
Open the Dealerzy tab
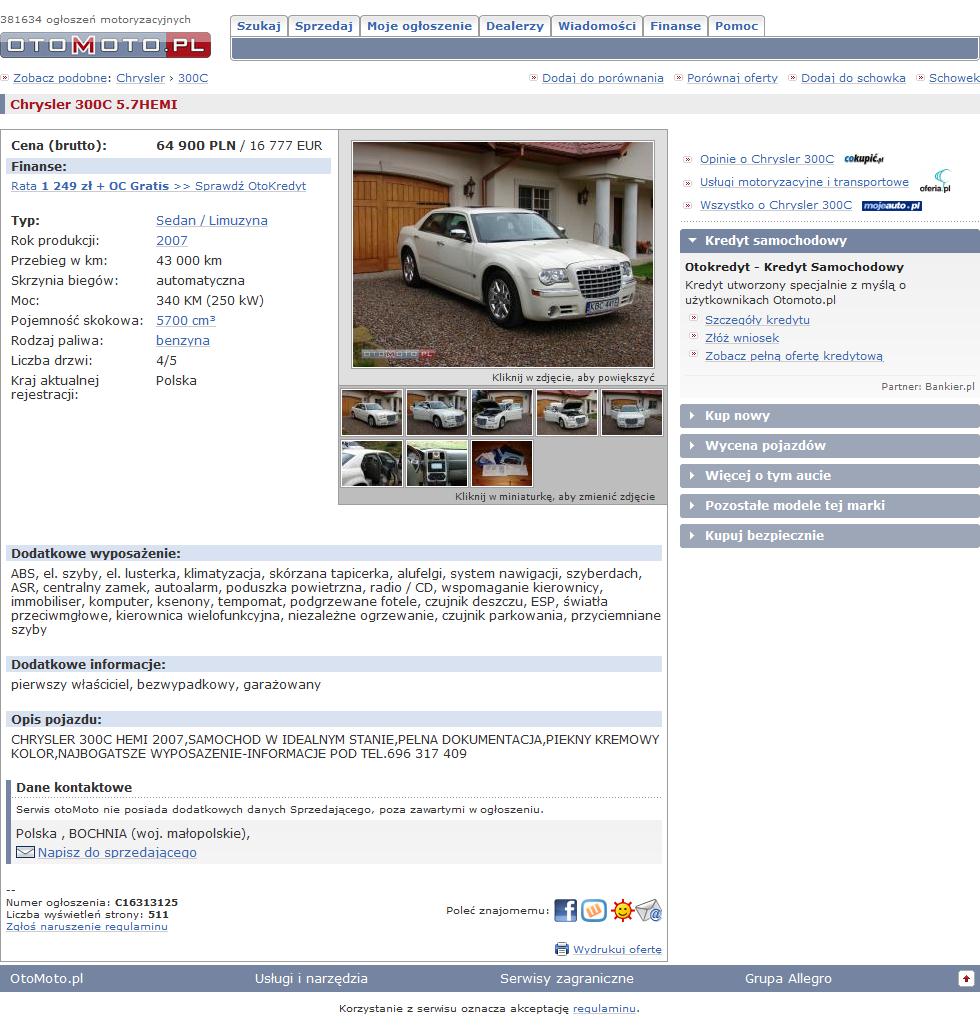[x=515, y=26]
